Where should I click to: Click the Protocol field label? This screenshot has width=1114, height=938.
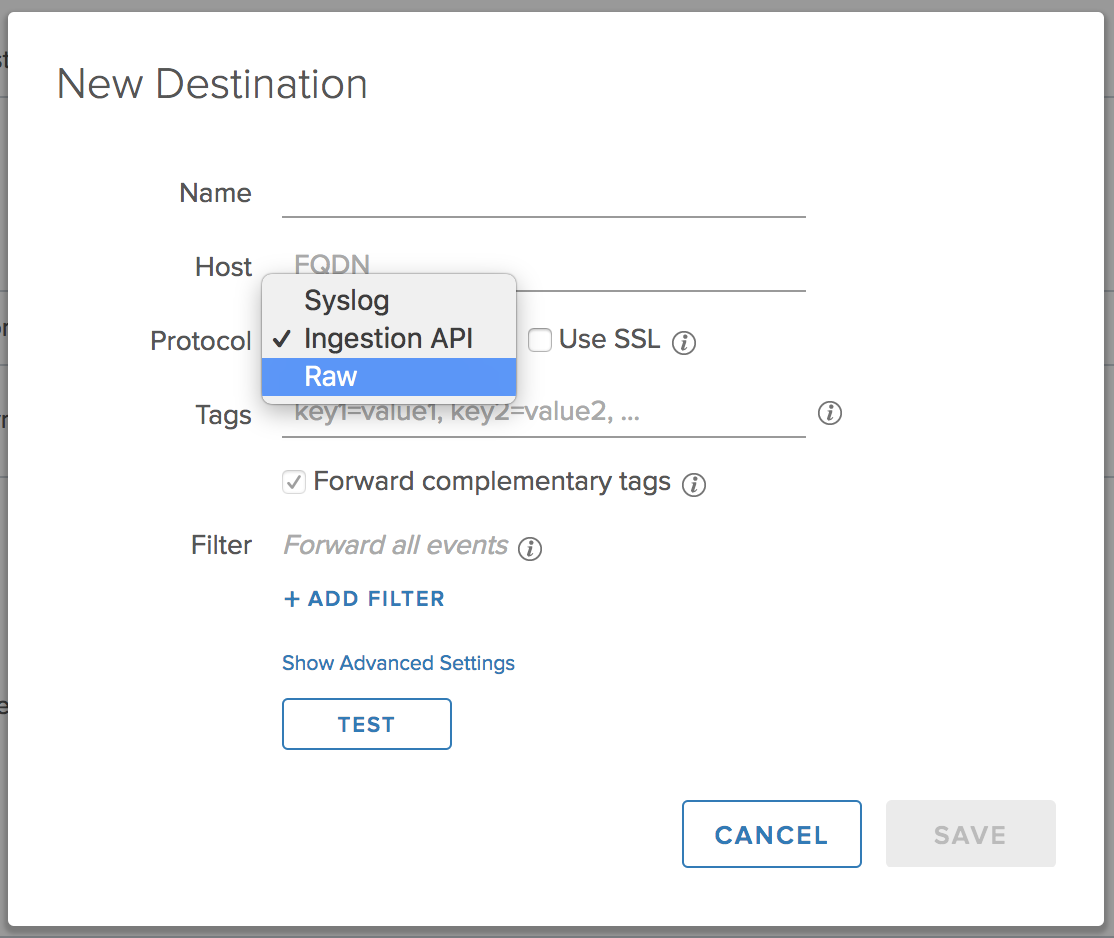click(x=201, y=341)
